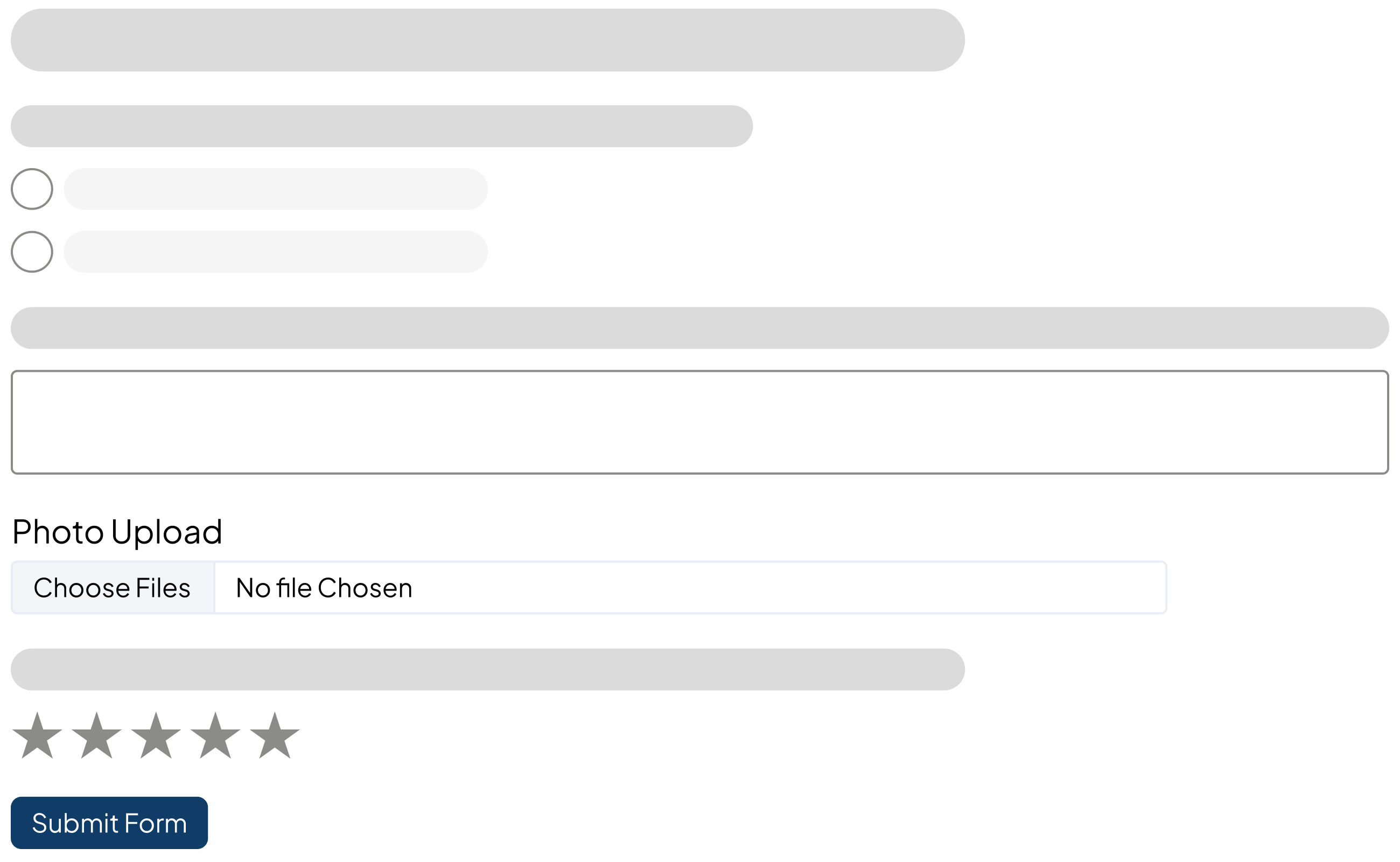
Task: Click the top heading placeholder bar
Action: coord(487,40)
